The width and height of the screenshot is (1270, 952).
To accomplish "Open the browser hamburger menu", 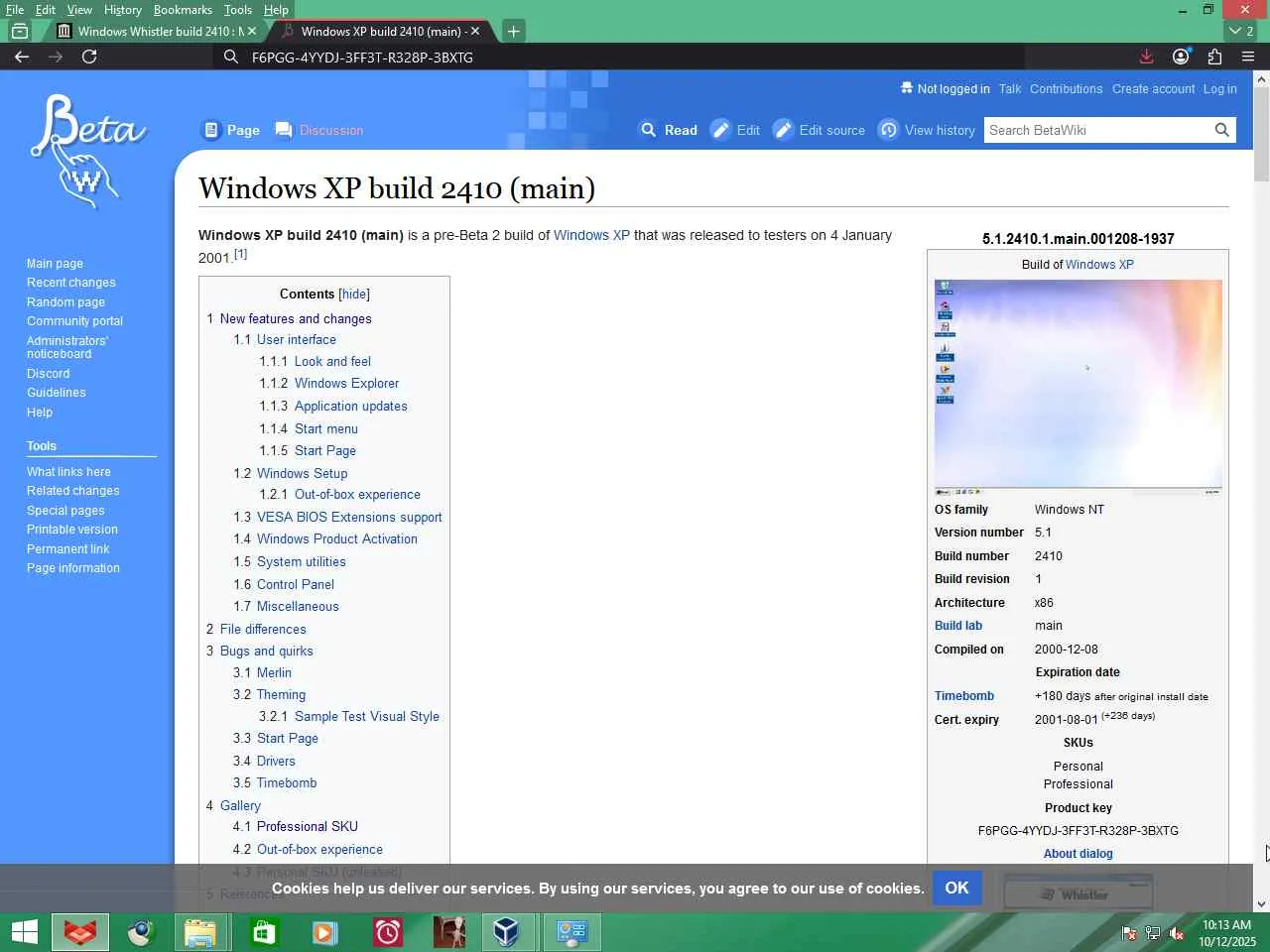I will pyautogui.click(x=1248, y=57).
